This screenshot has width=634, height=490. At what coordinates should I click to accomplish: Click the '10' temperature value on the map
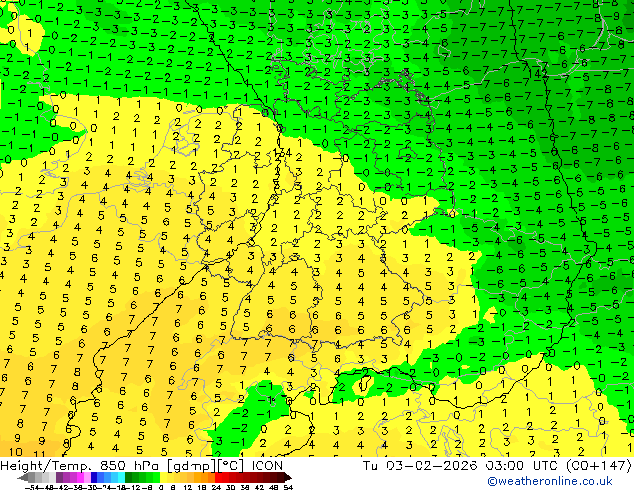[x=15, y=452]
